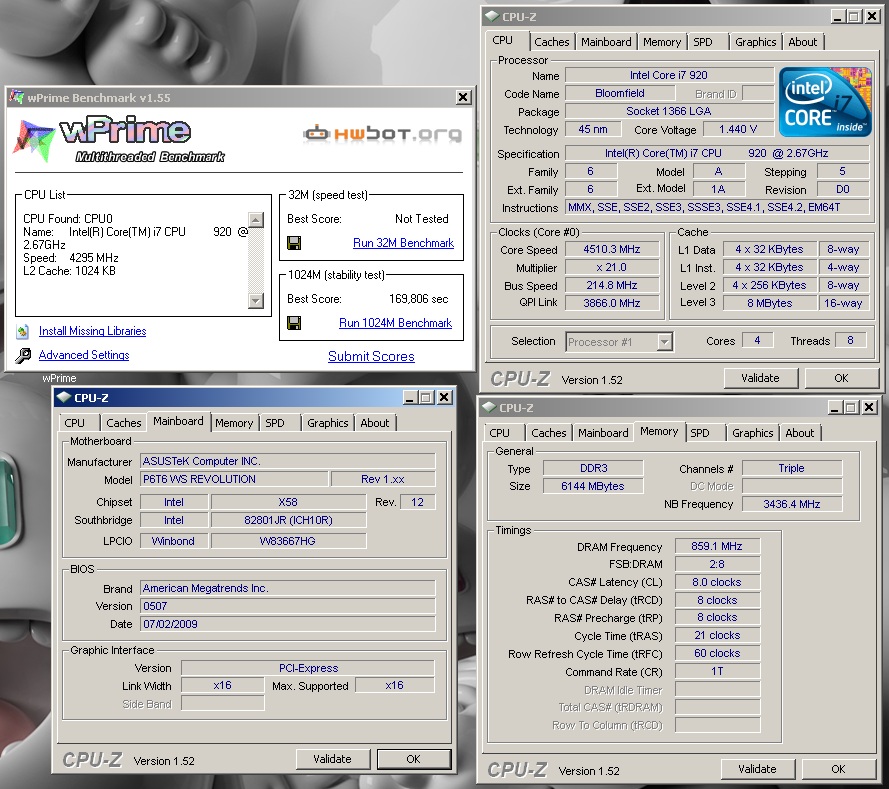The height and width of the screenshot is (789, 889).
Task: Minimize the top CPU-Z processor window
Action: pos(838,16)
